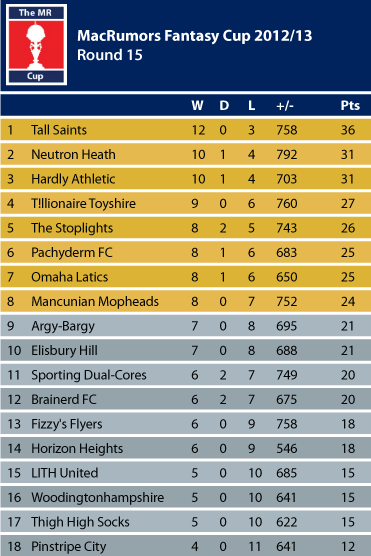Click the D column header

224,106
